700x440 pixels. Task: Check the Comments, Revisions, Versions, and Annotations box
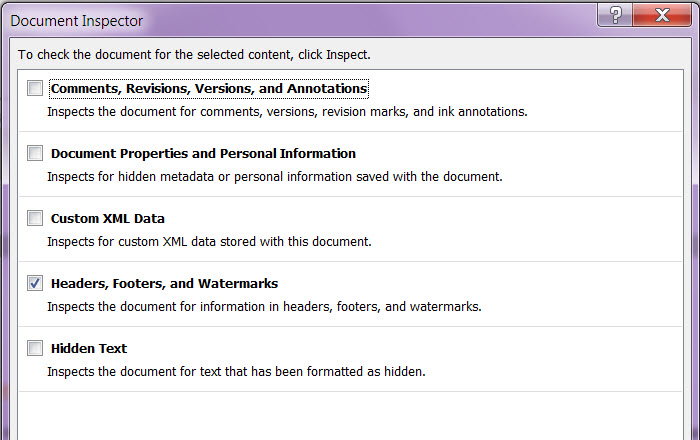(35, 88)
